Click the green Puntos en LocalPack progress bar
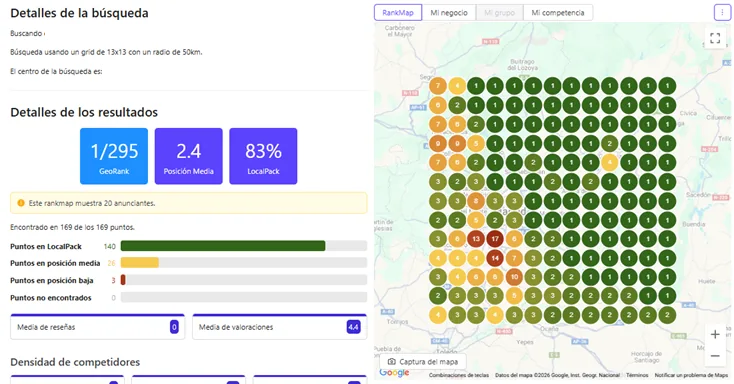 (223, 246)
